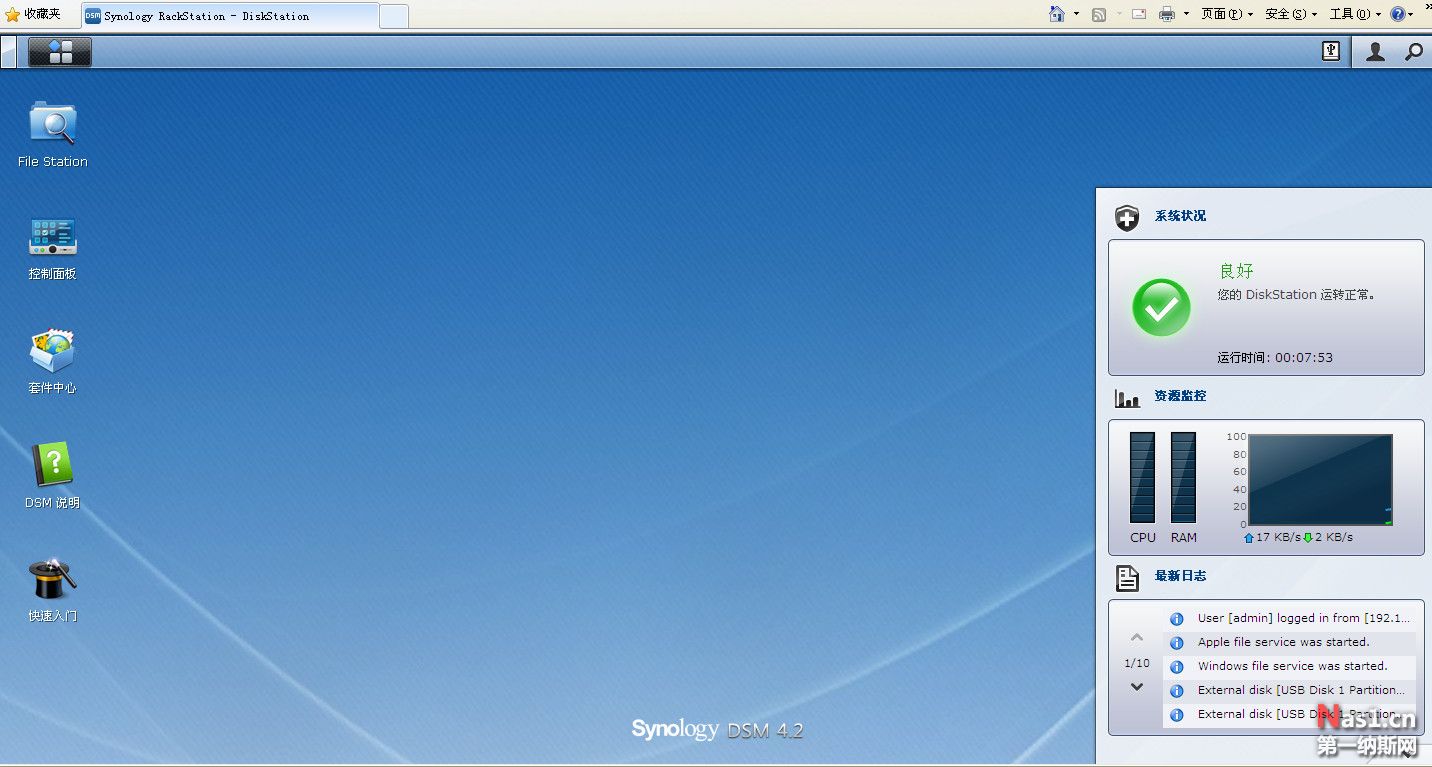Viewport: 1432px width, 767px height.
Task: Expand the home button dropdown arrow
Action: pyautogui.click(x=1076, y=14)
